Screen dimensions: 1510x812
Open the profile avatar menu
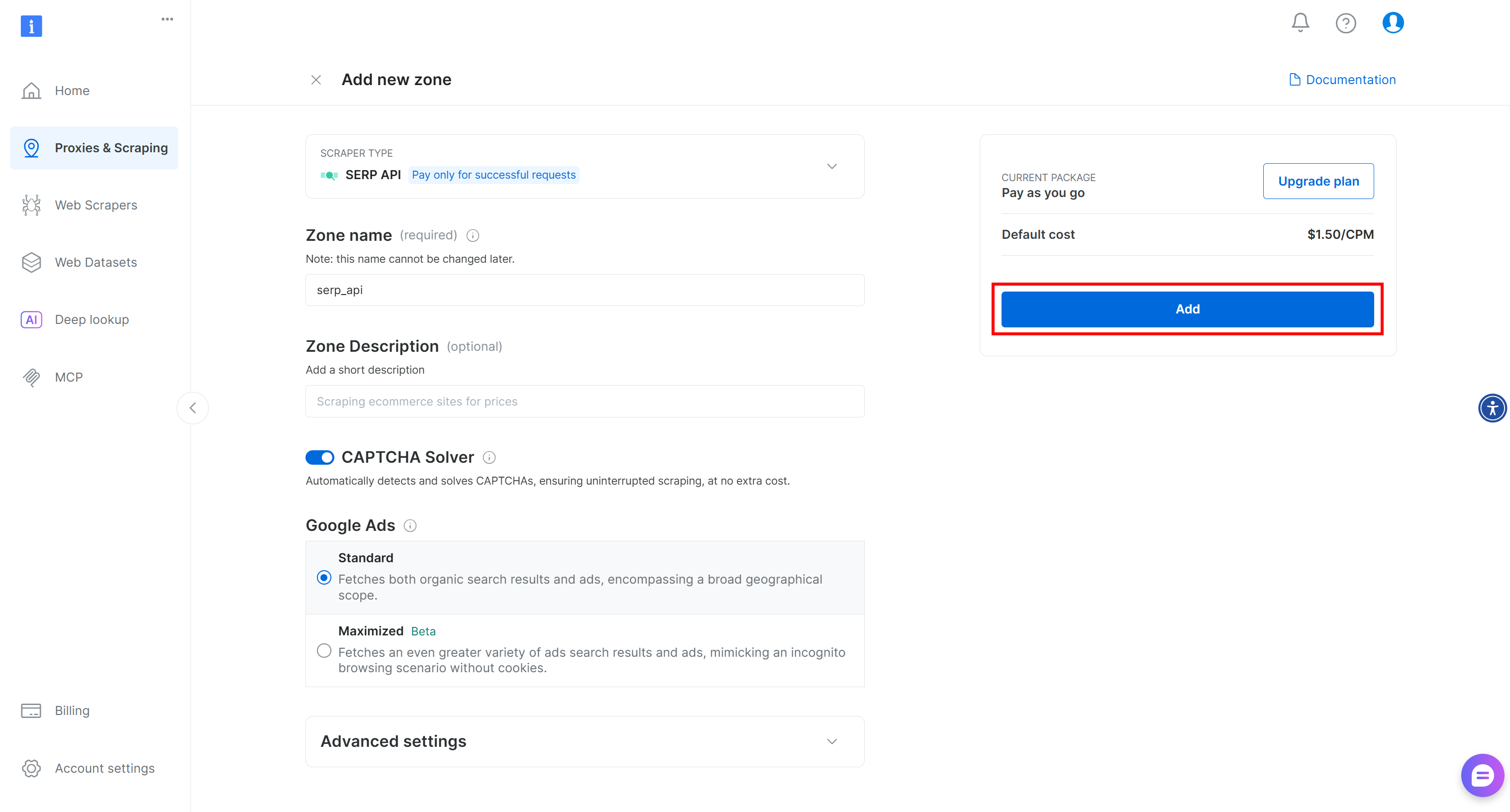point(1393,22)
